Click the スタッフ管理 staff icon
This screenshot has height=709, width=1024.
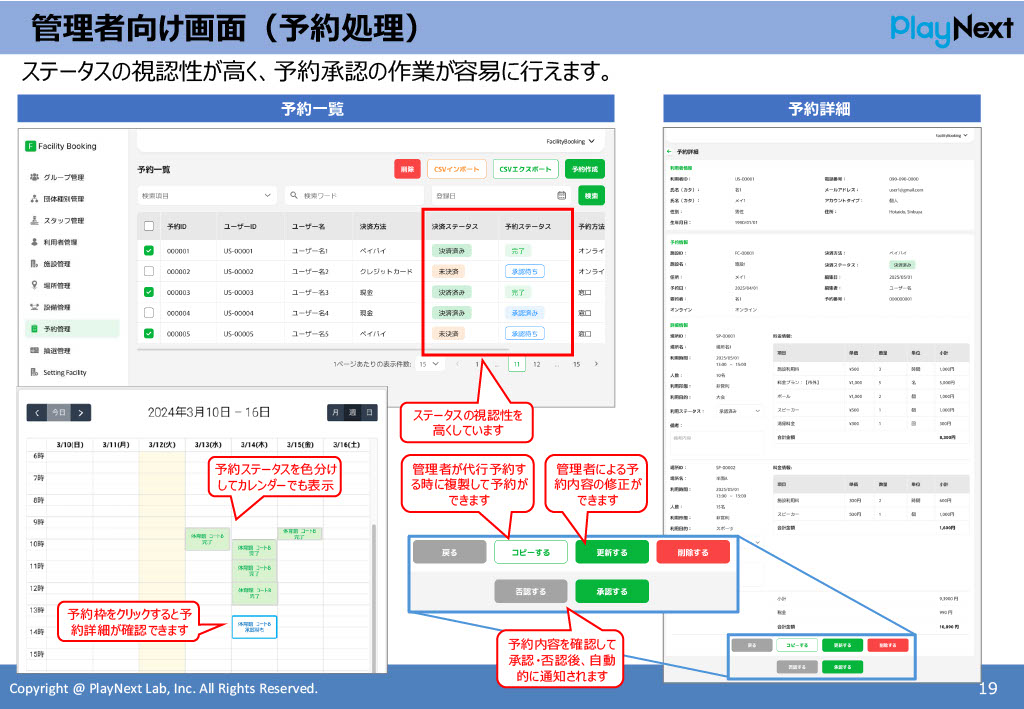[x=33, y=218]
